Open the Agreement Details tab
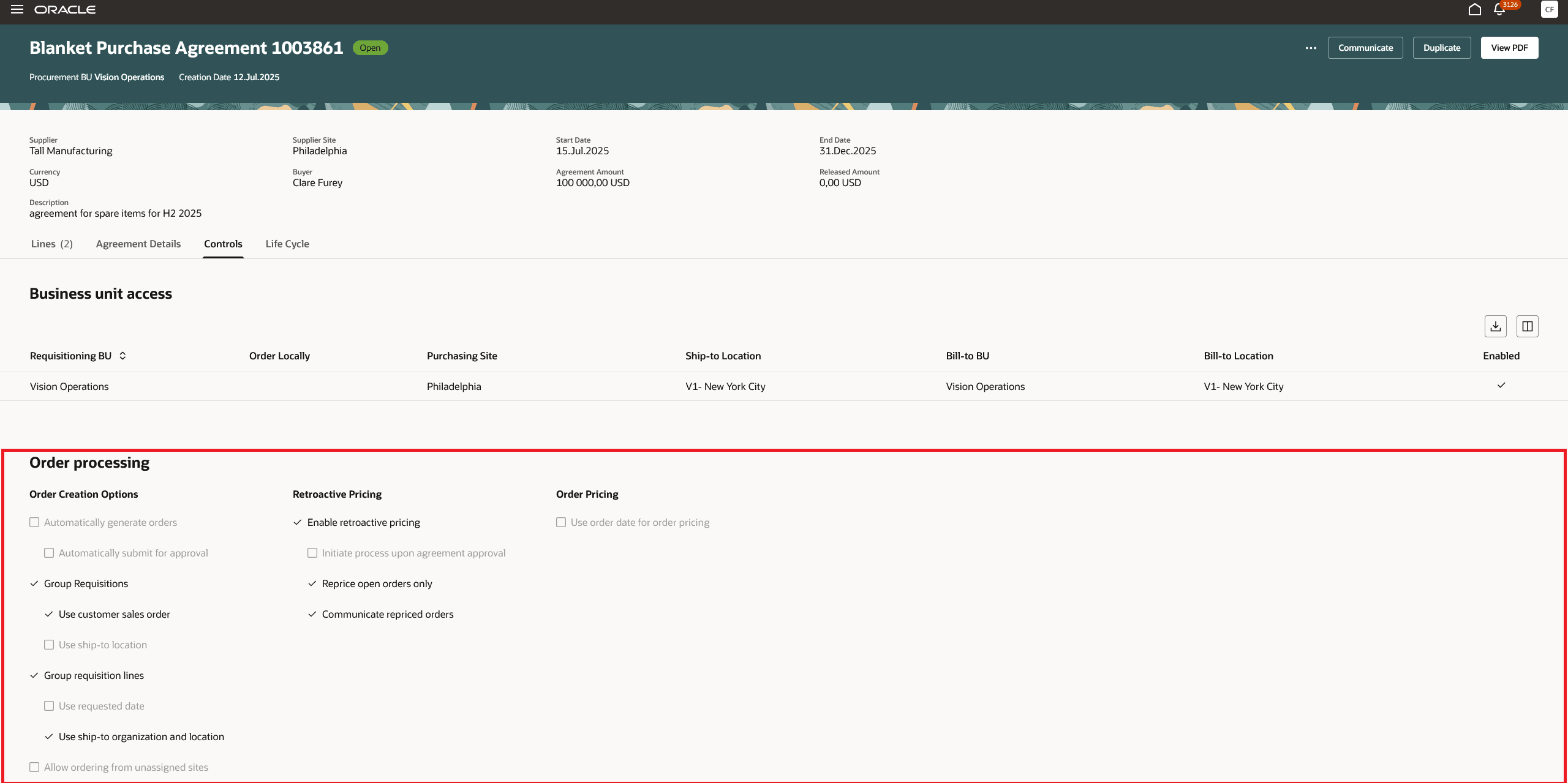 tap(138, 244)
